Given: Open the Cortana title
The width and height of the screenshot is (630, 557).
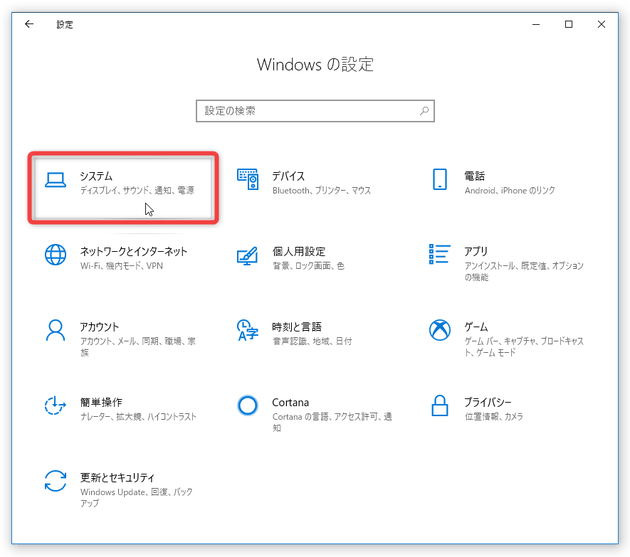Looking at the screenshot, I should (290, 402).
